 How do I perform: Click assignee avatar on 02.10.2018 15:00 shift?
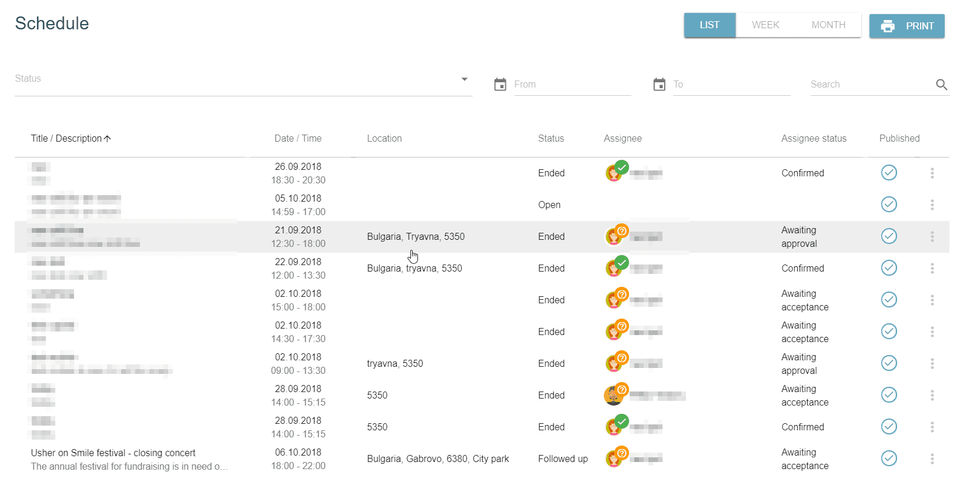pos(615,300)
